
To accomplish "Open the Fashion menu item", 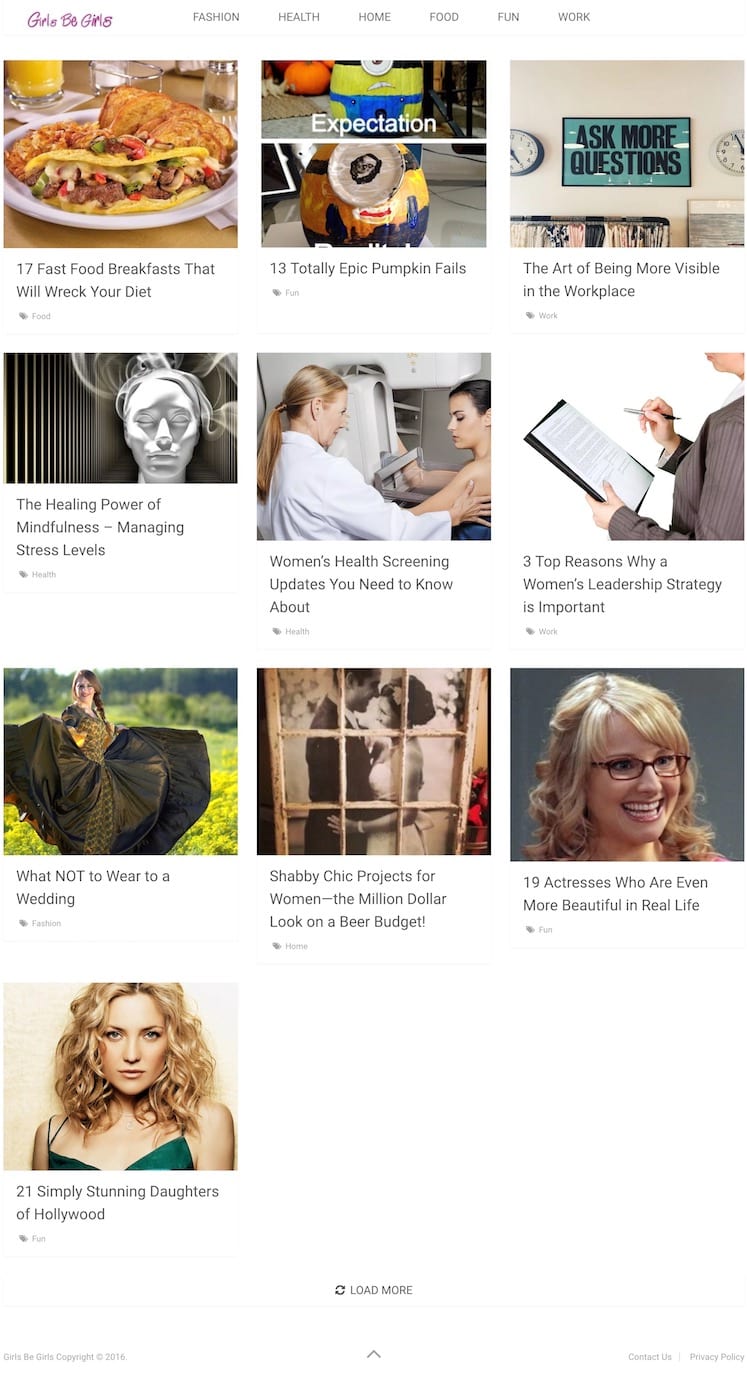I will tap(216, 17).
